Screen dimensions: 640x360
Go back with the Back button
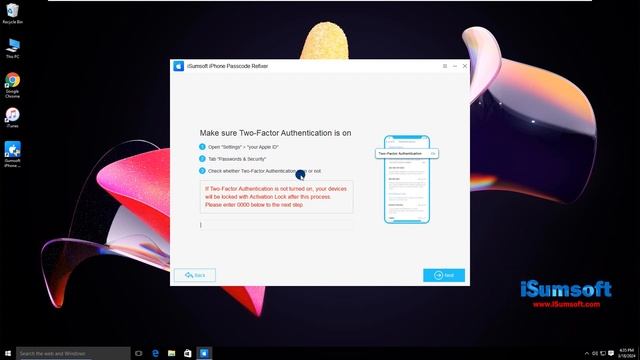point(195,275)
